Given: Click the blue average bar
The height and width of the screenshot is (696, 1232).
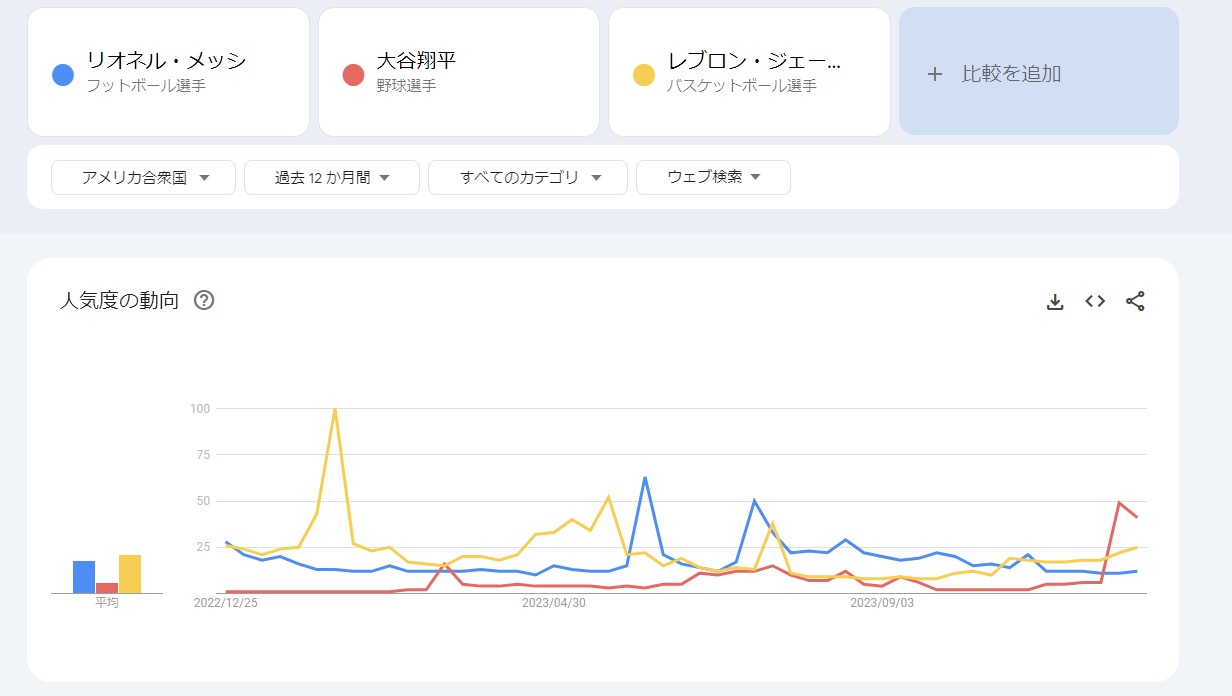Looking at the screenshot, I should [x=84, y=577].
